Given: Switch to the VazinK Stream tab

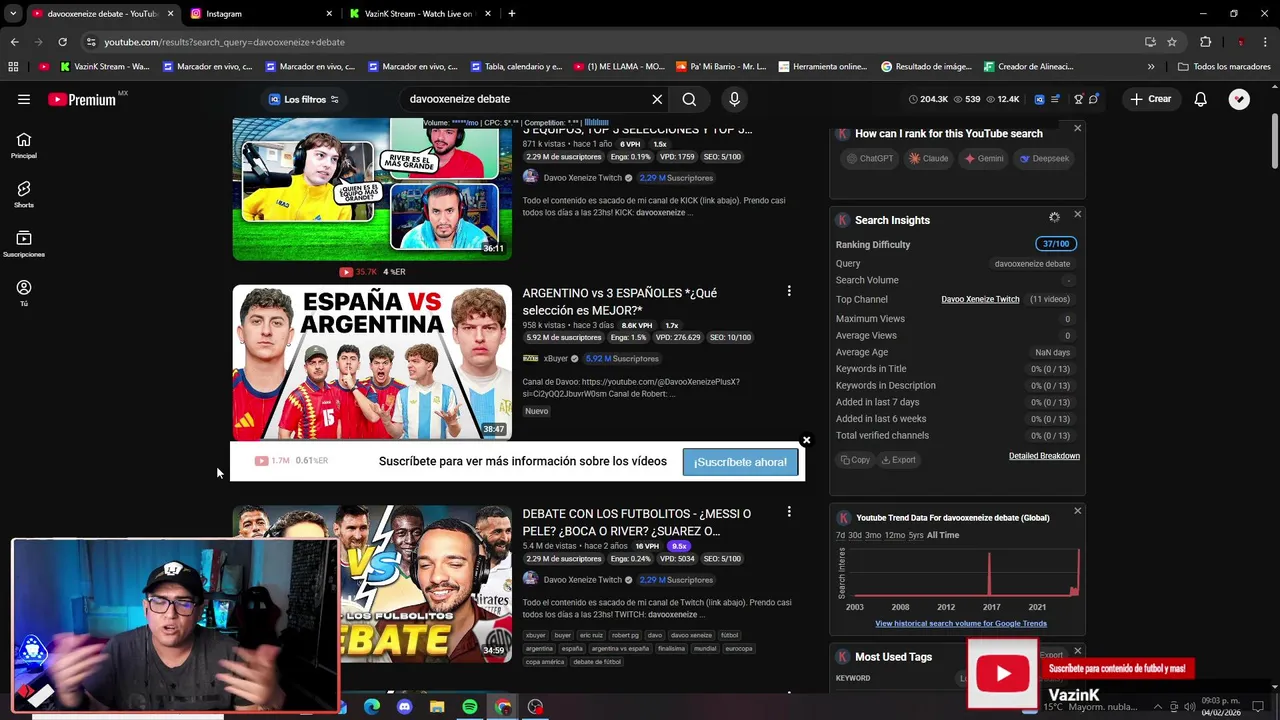Looking at the screenshot, I should (420, 14).
